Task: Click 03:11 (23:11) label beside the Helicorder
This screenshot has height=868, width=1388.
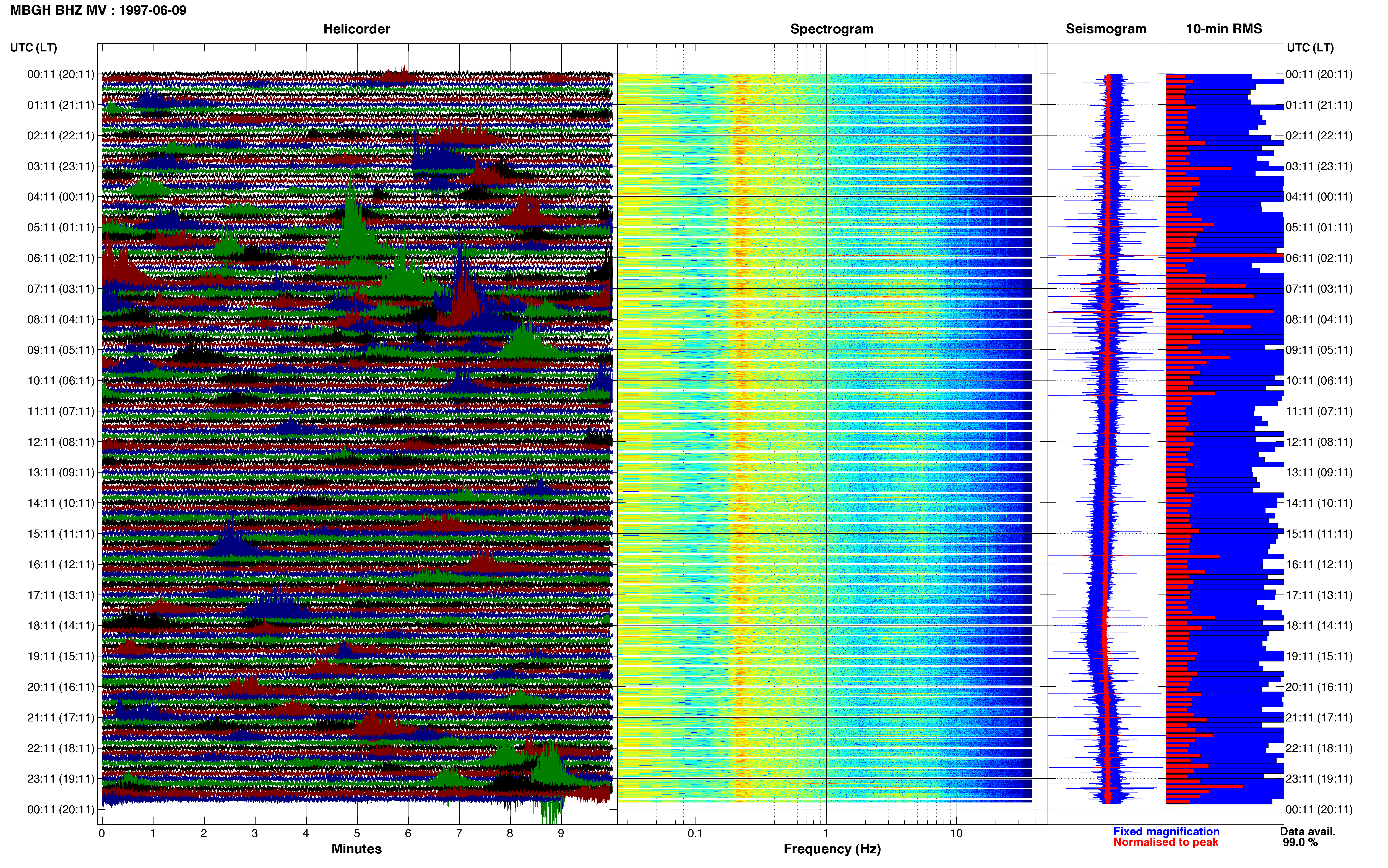Action: 61,166
